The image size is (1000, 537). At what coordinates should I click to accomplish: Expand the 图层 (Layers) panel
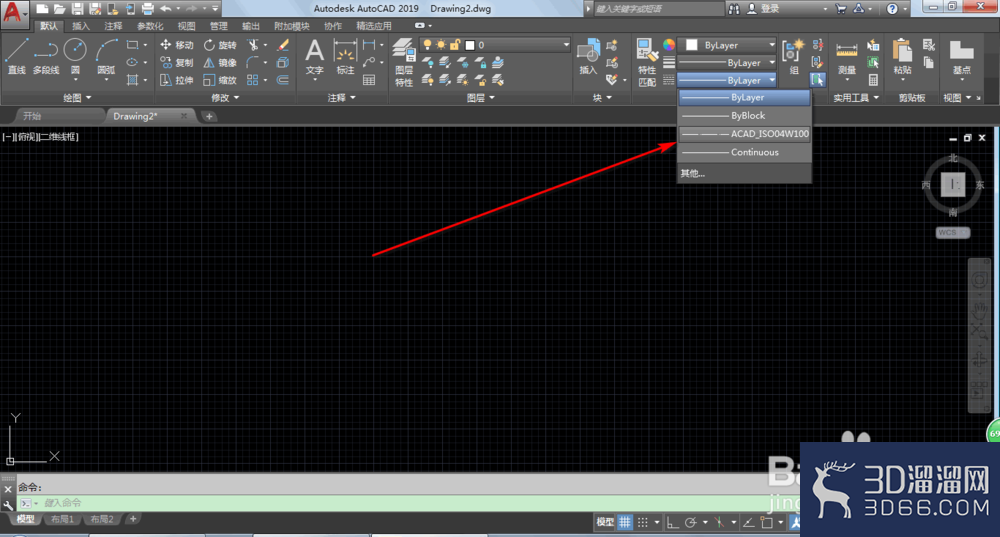(x=480, y=98)
